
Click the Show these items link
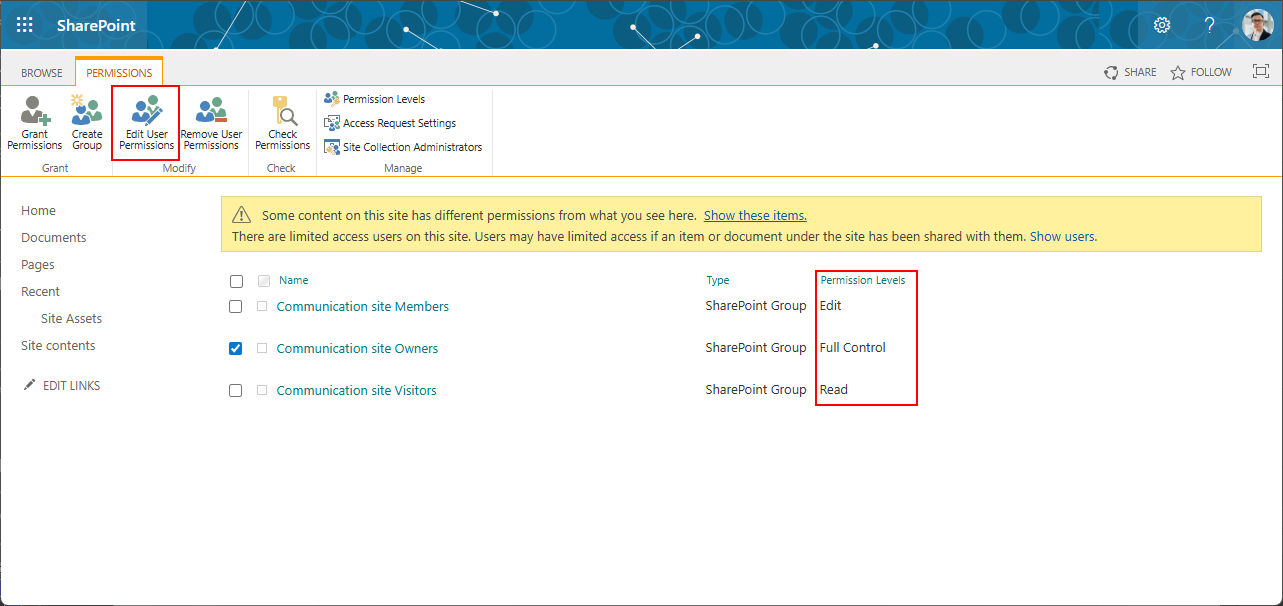(754, 215)
